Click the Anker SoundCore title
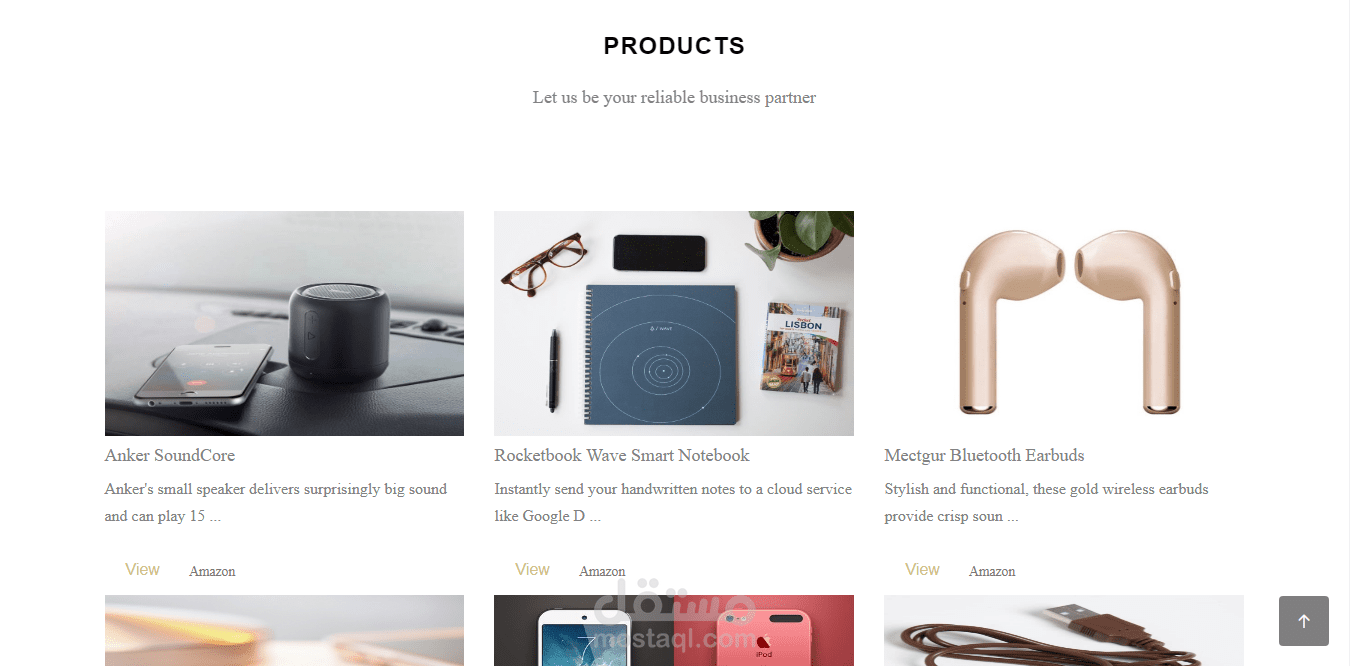 170,456
